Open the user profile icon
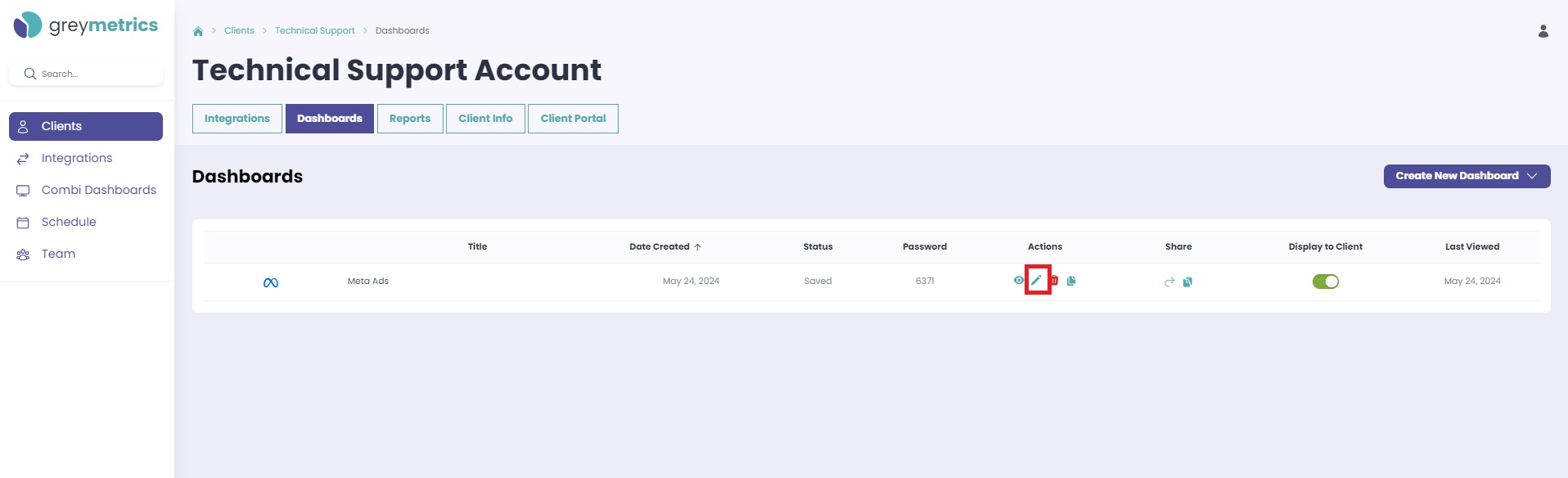 coord(1543,31)
